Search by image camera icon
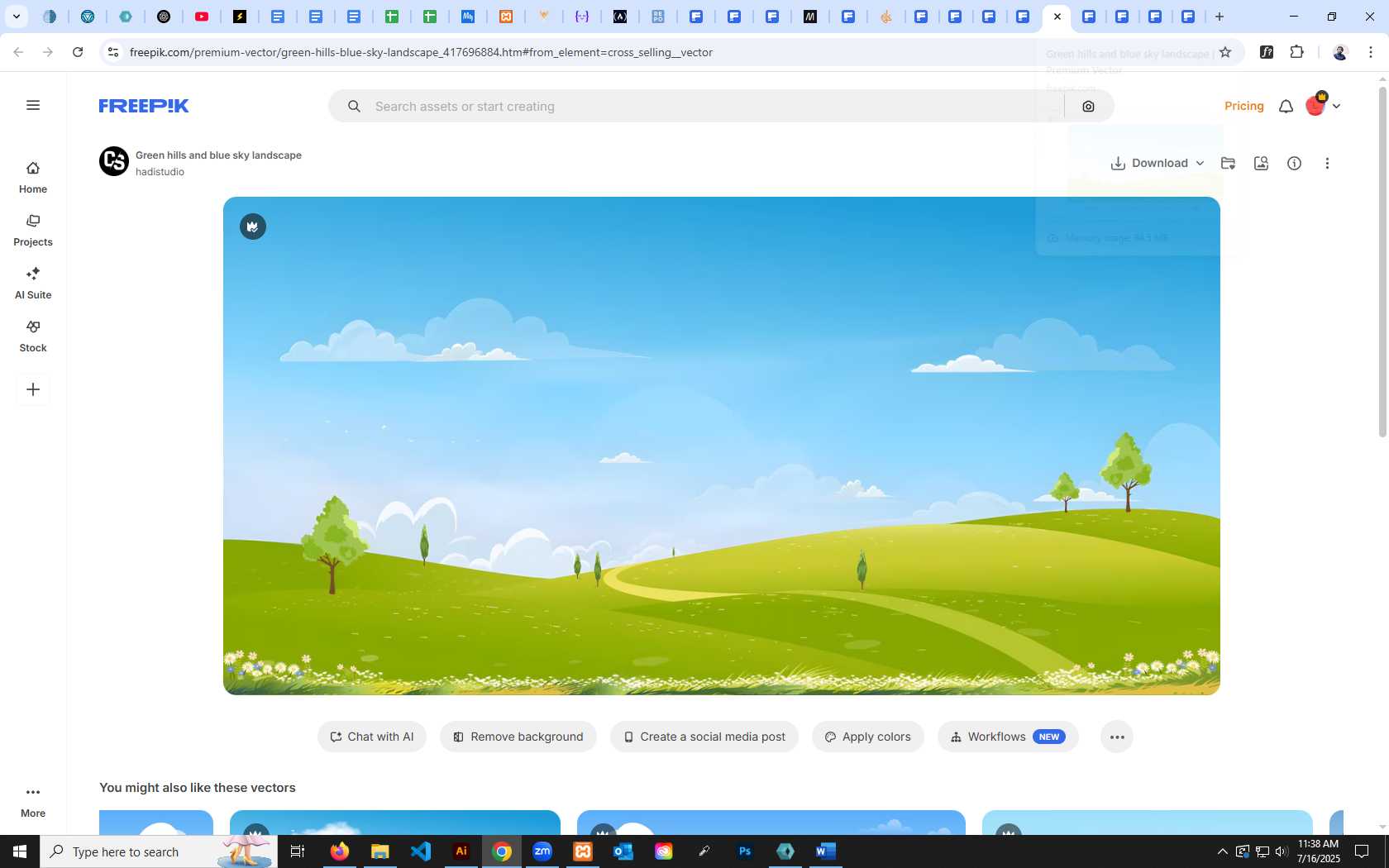 (1088, 107)
